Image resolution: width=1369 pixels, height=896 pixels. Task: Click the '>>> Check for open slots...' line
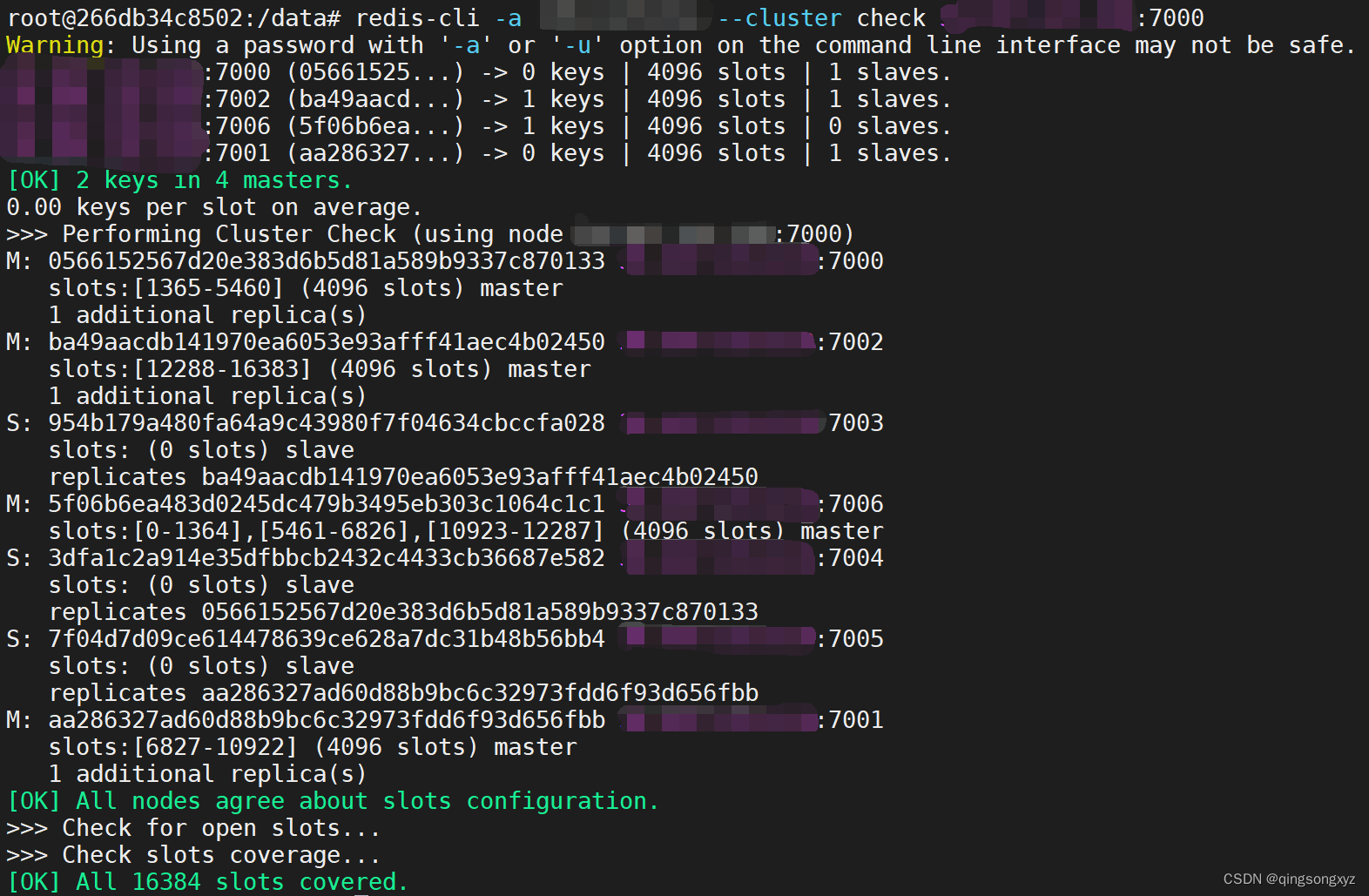[193, 828]
